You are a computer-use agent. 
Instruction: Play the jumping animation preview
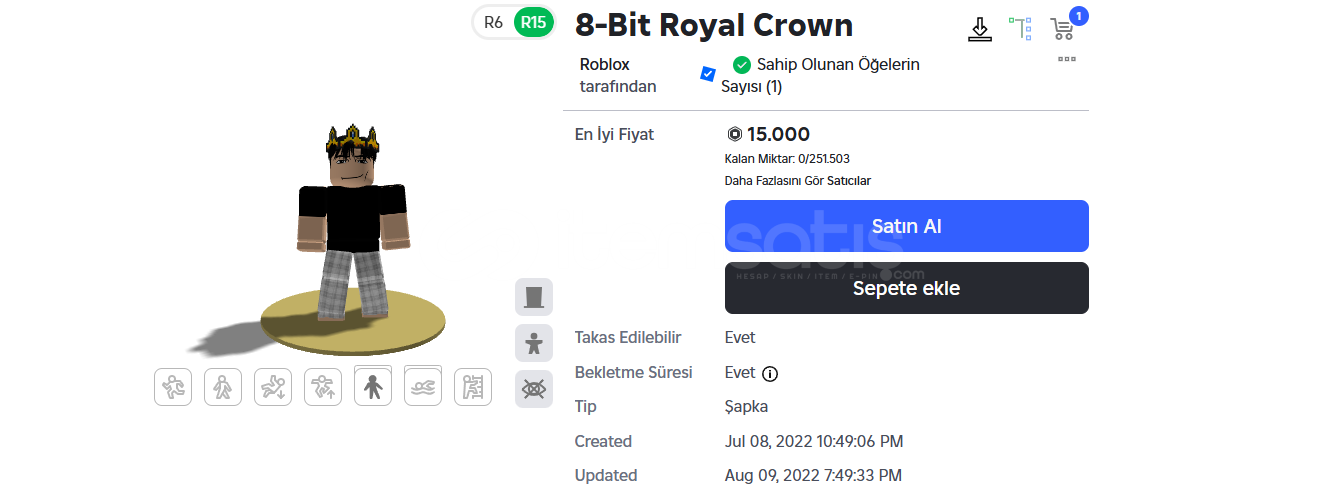click(x=323, y=387)
